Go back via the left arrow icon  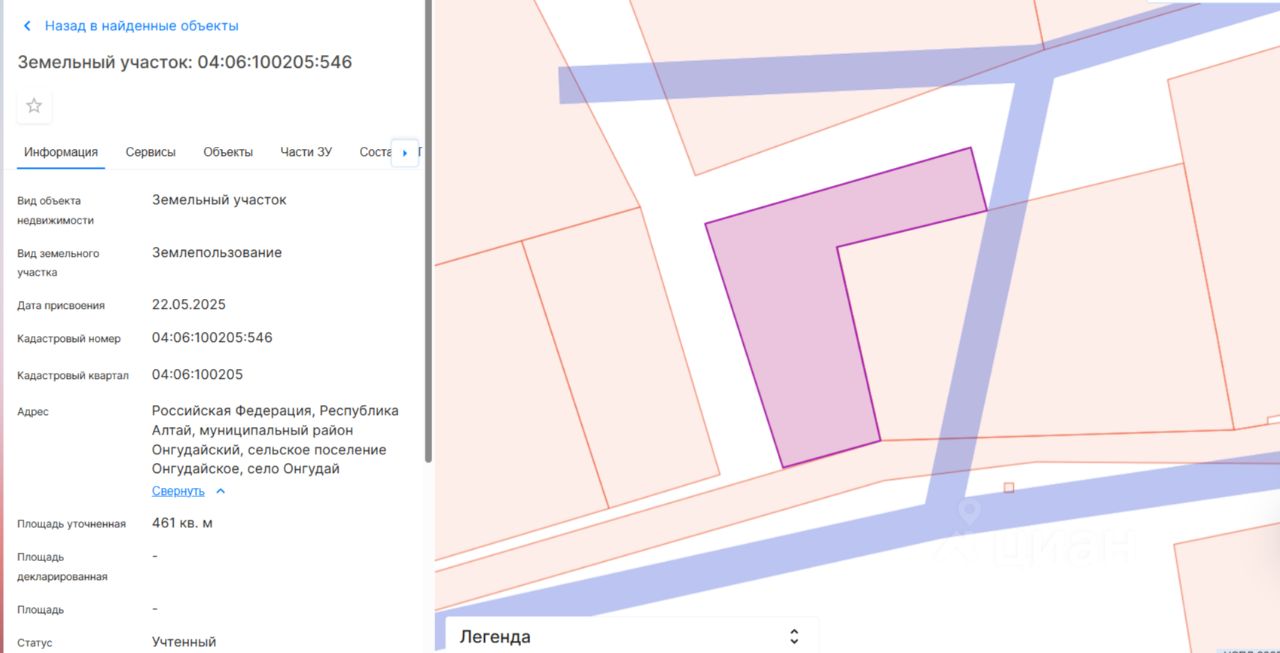27,26
